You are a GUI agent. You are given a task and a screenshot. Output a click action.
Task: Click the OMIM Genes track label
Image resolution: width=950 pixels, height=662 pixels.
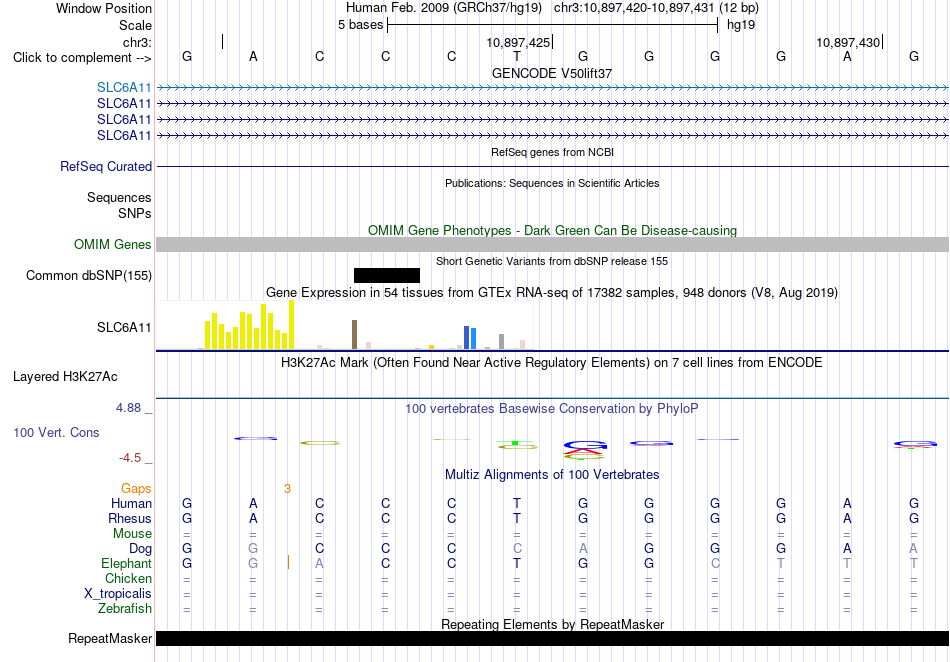[x=112, y=245]
